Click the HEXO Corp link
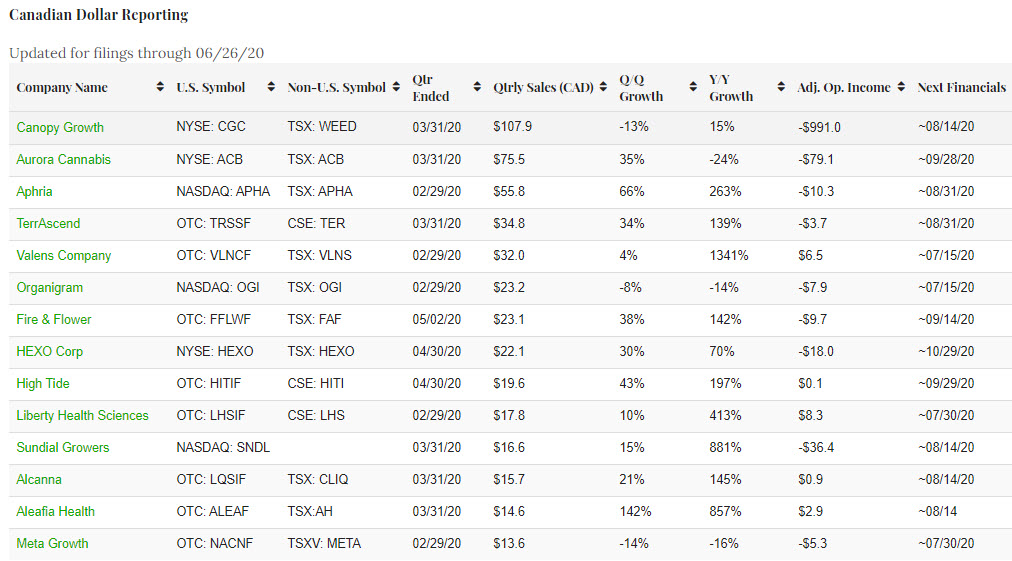 (x=49, y=351)
